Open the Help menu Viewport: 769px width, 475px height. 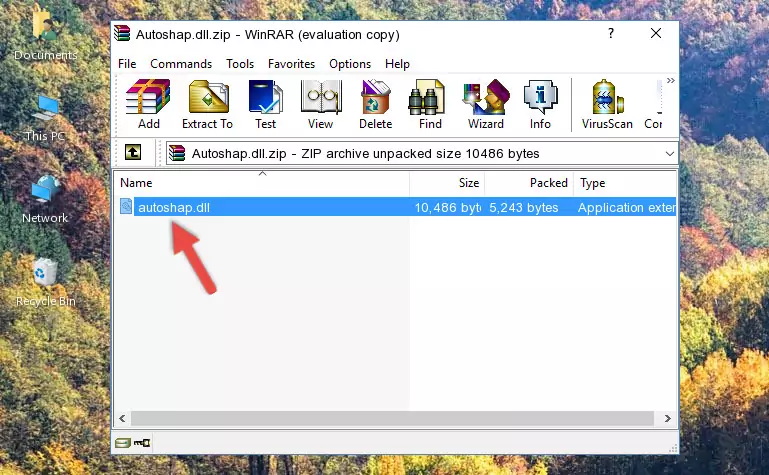[397, 64]
